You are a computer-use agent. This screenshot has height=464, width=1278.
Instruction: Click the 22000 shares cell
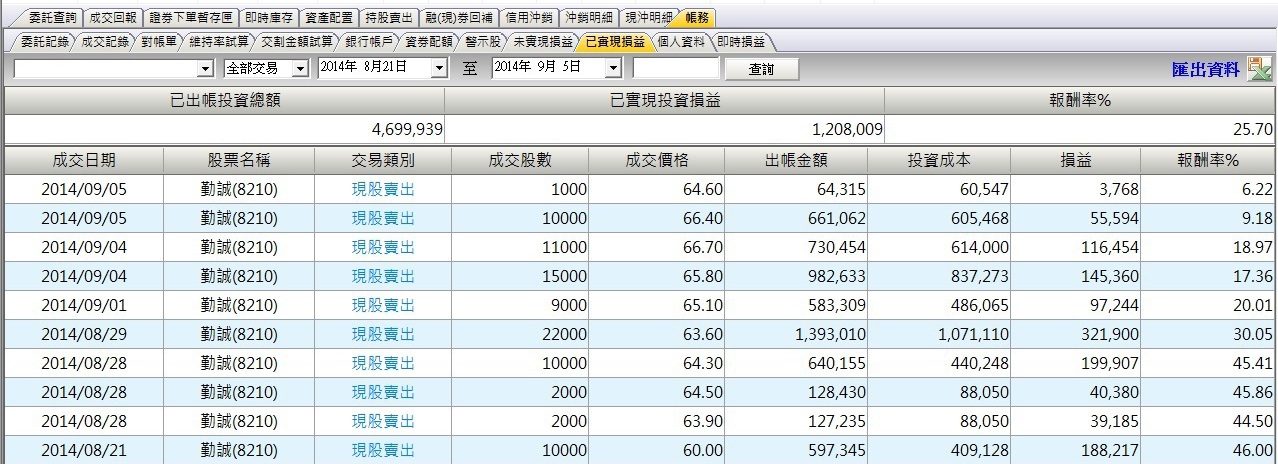[520, 334]
